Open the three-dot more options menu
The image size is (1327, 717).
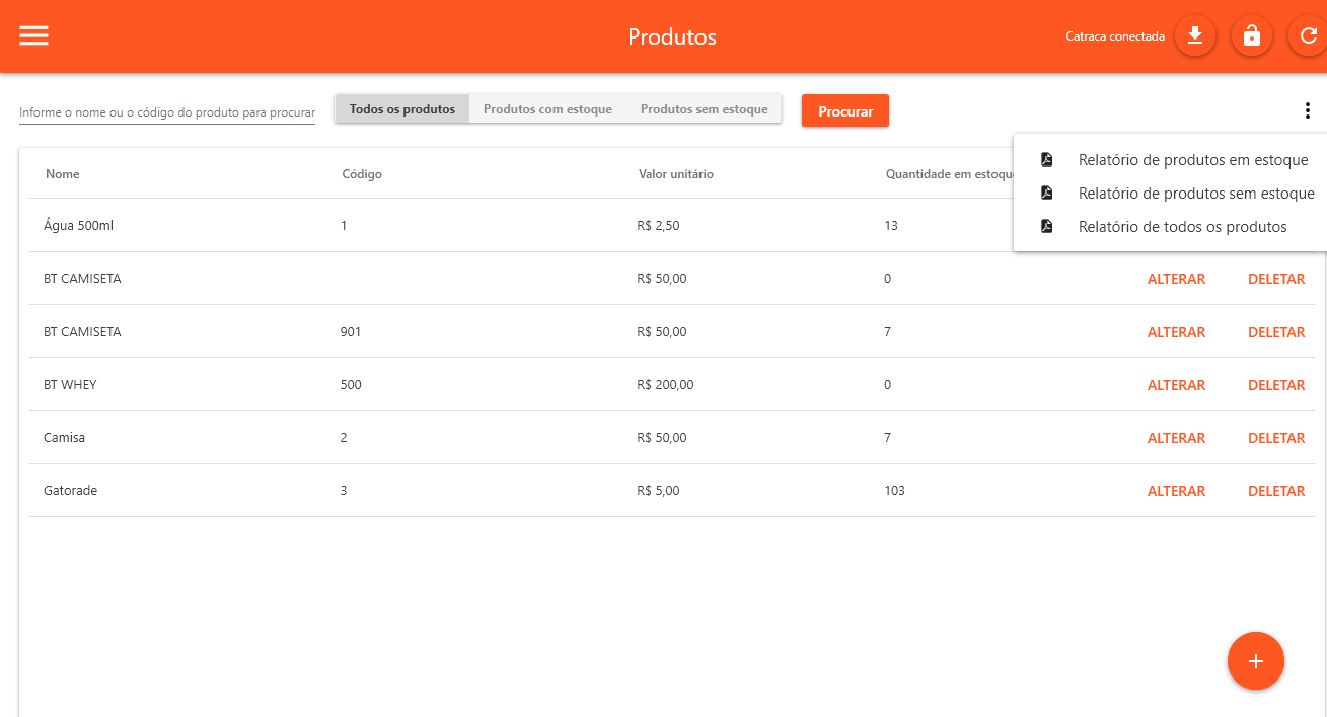pyautogui.click(x=1307, y=111)
